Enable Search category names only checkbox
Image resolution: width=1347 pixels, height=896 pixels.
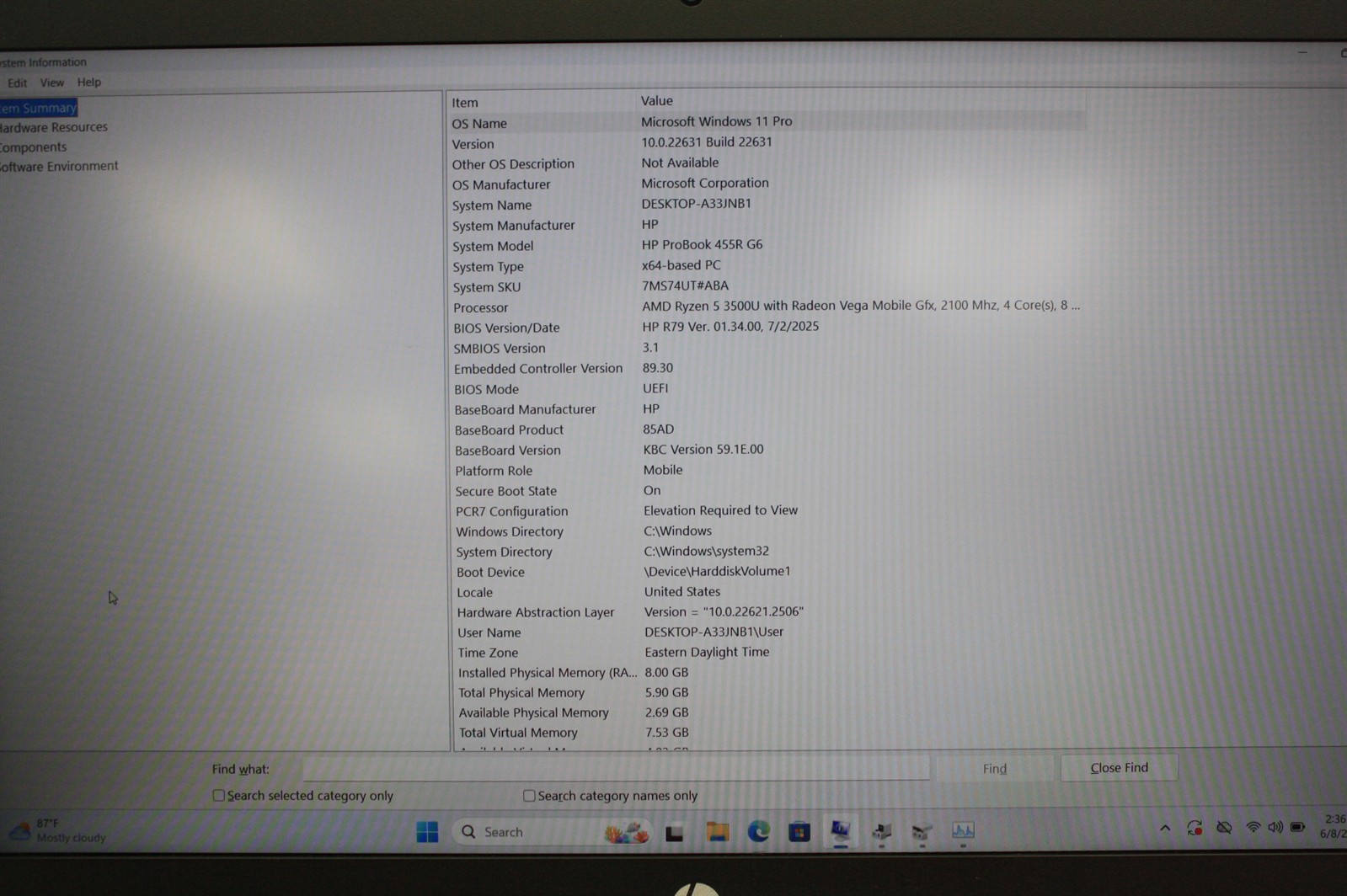pos(529,795)
